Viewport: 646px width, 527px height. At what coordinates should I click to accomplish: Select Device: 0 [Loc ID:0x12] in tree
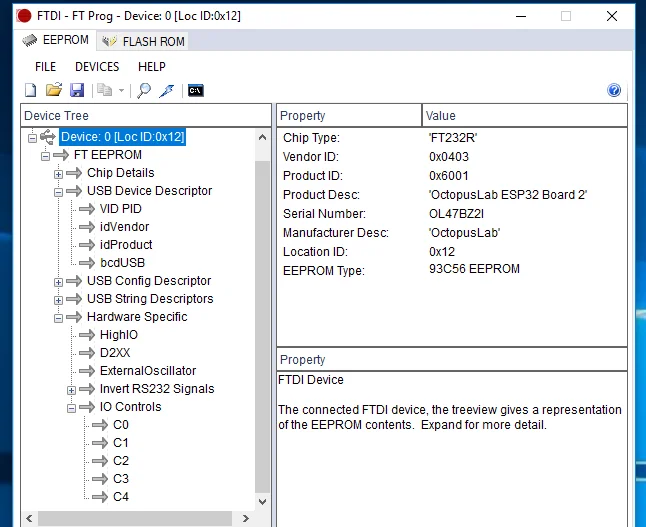[122, 137]
